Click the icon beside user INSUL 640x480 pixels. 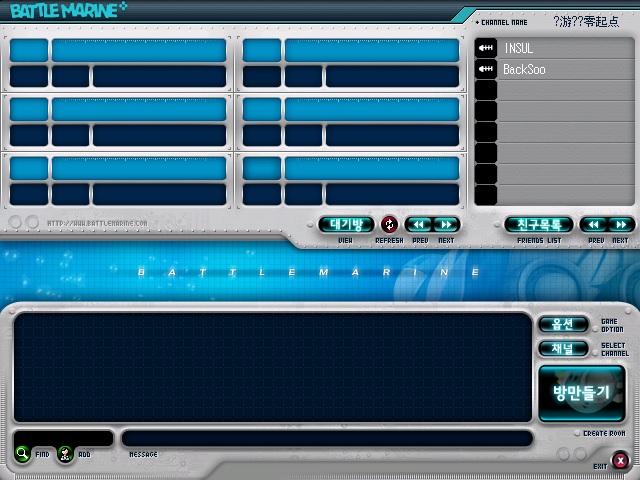pos(486,48)
